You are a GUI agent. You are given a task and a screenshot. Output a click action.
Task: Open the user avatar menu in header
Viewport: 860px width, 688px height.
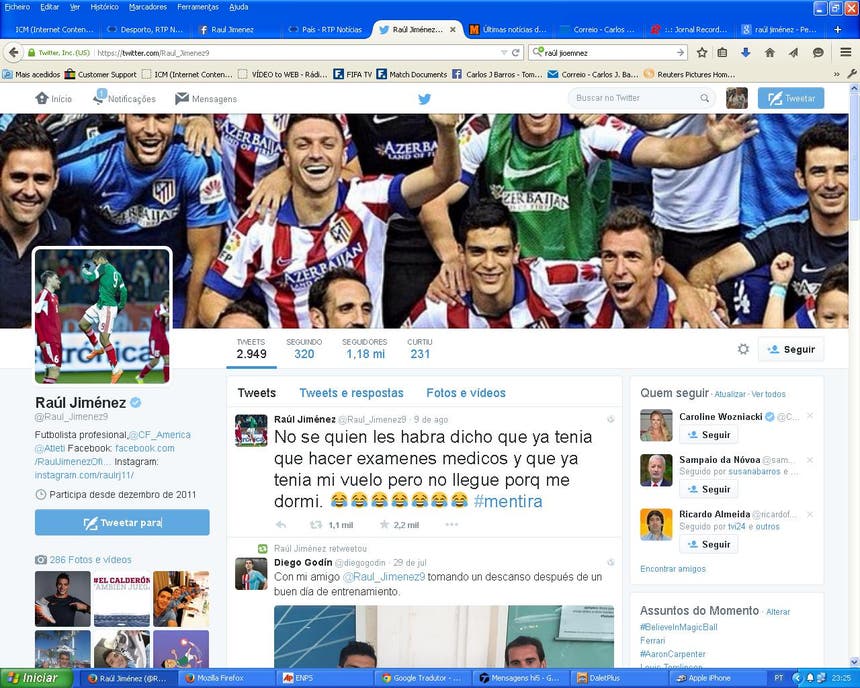(x=736, y=98)
